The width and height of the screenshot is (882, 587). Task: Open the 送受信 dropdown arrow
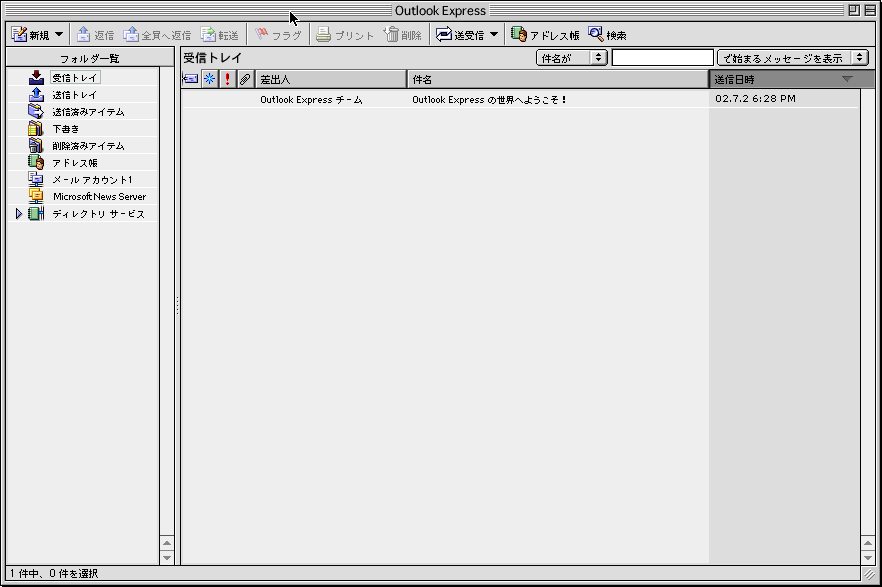494,34
